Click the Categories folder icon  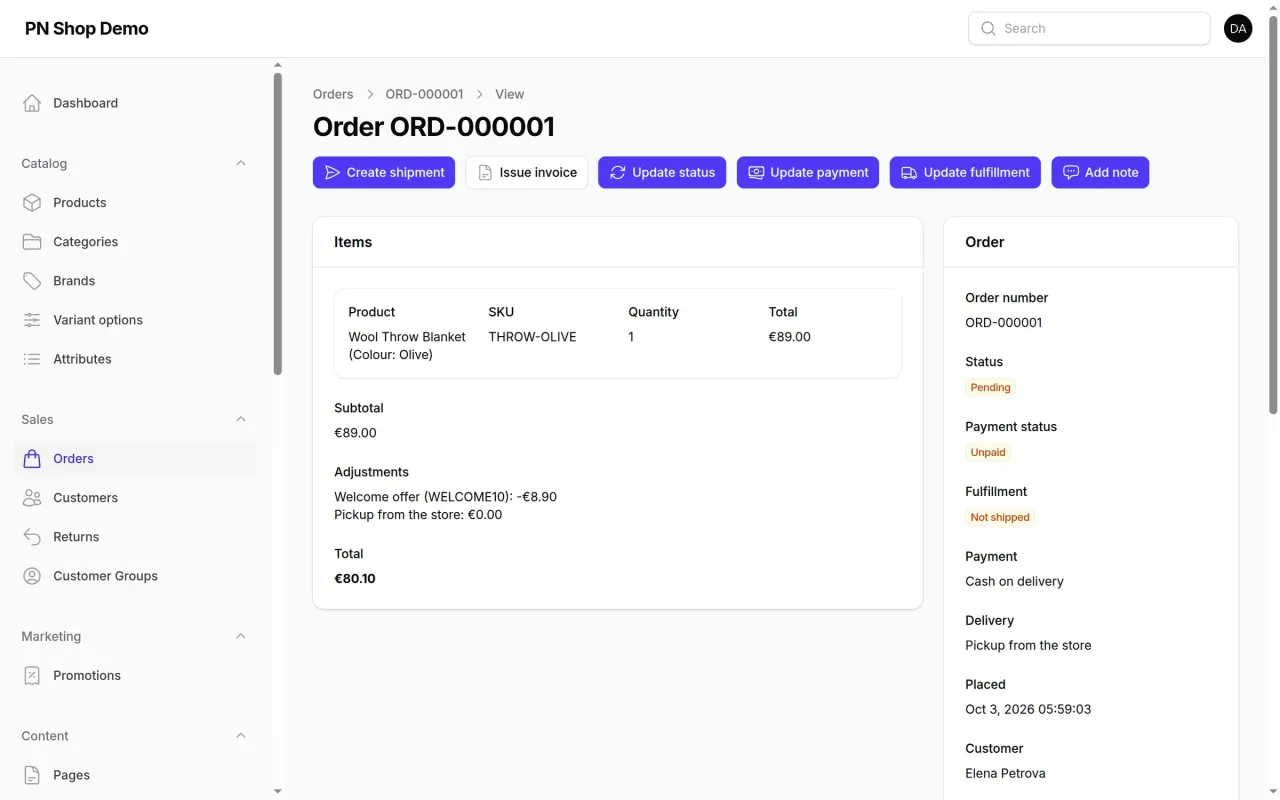32,241
